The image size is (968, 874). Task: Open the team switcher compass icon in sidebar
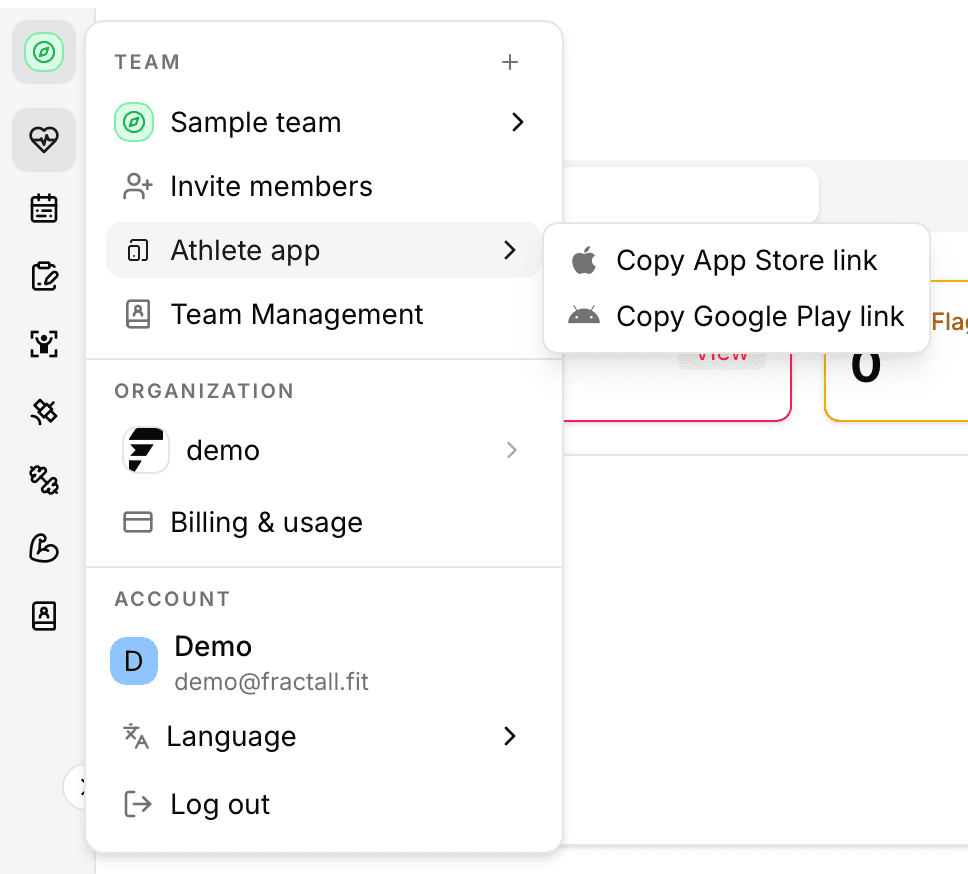click(44, 52)
